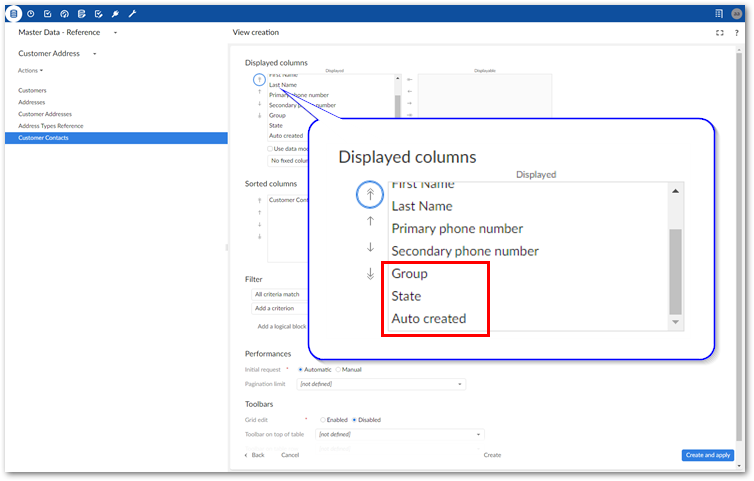This screenshot has width=754, height=481.
Task: Click the Displayed list scrollbar thumb
Action: [398, 107]
